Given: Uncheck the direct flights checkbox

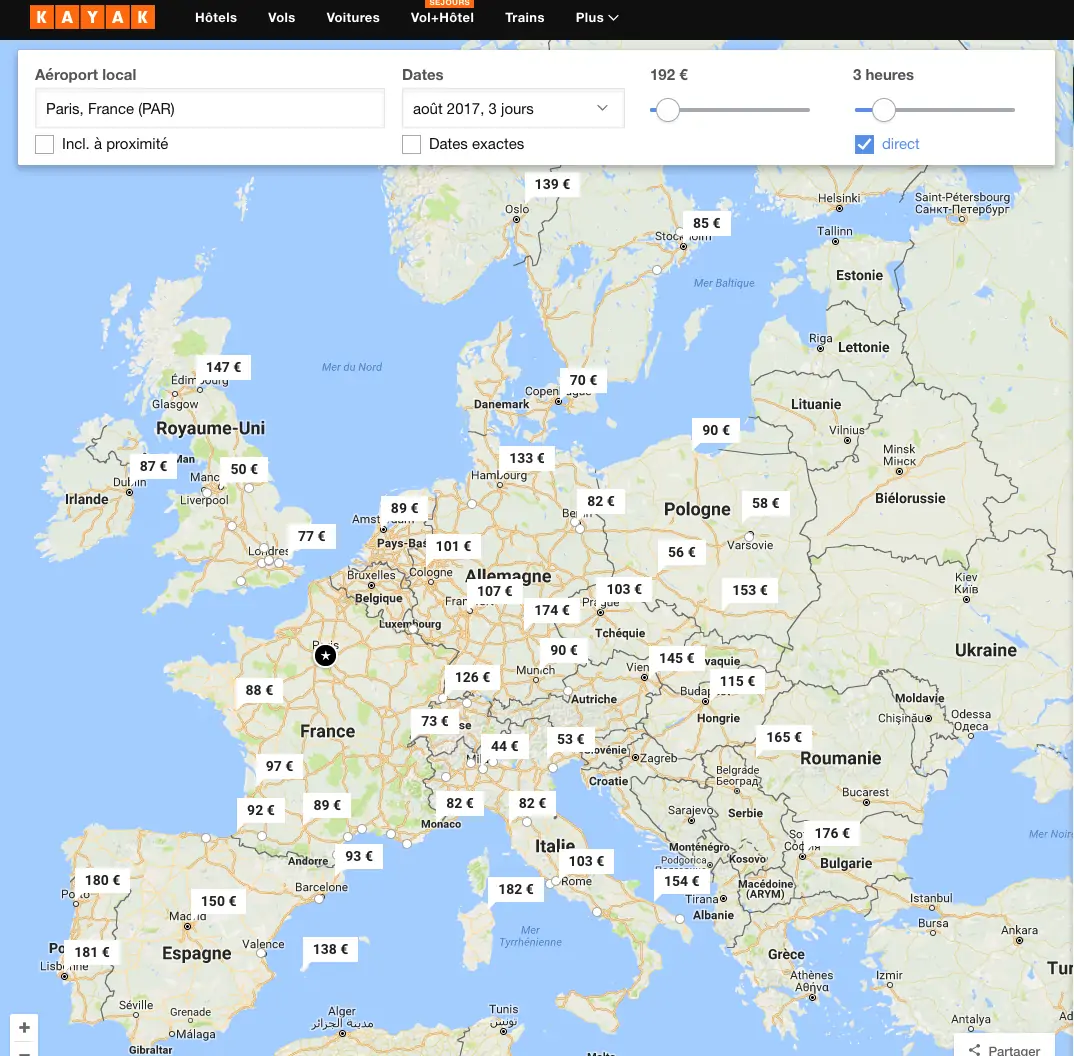Looking at the screenshot, I should [x=864, y=144].
